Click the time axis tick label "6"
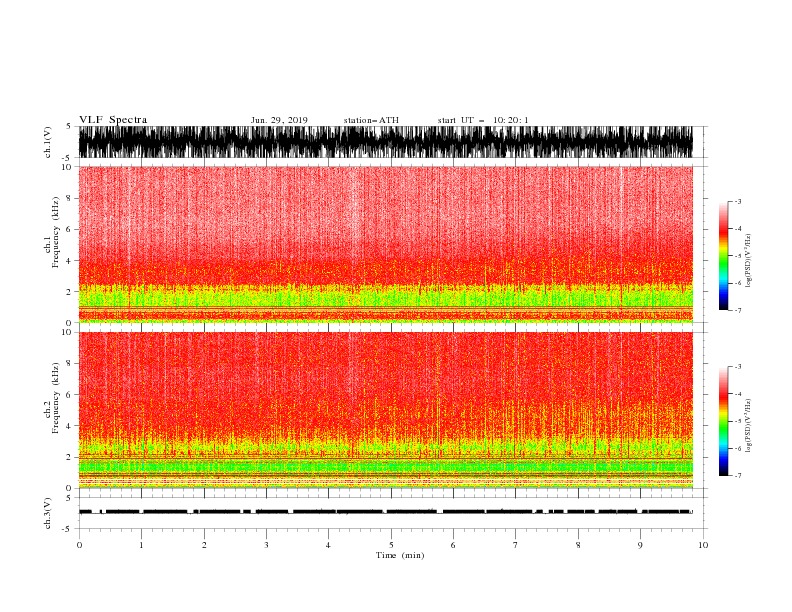 point(453,545)
